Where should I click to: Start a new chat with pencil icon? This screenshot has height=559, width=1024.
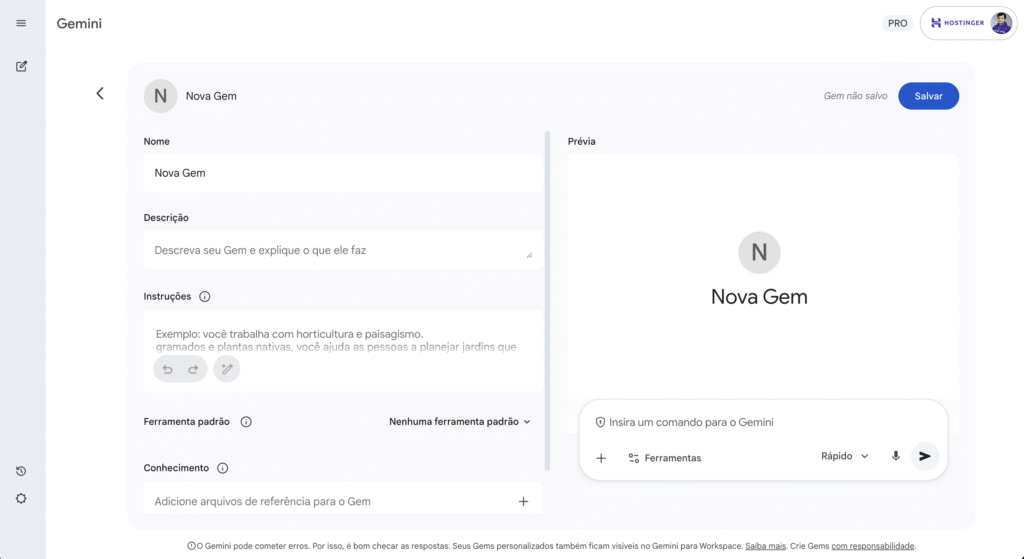[21, 66]
